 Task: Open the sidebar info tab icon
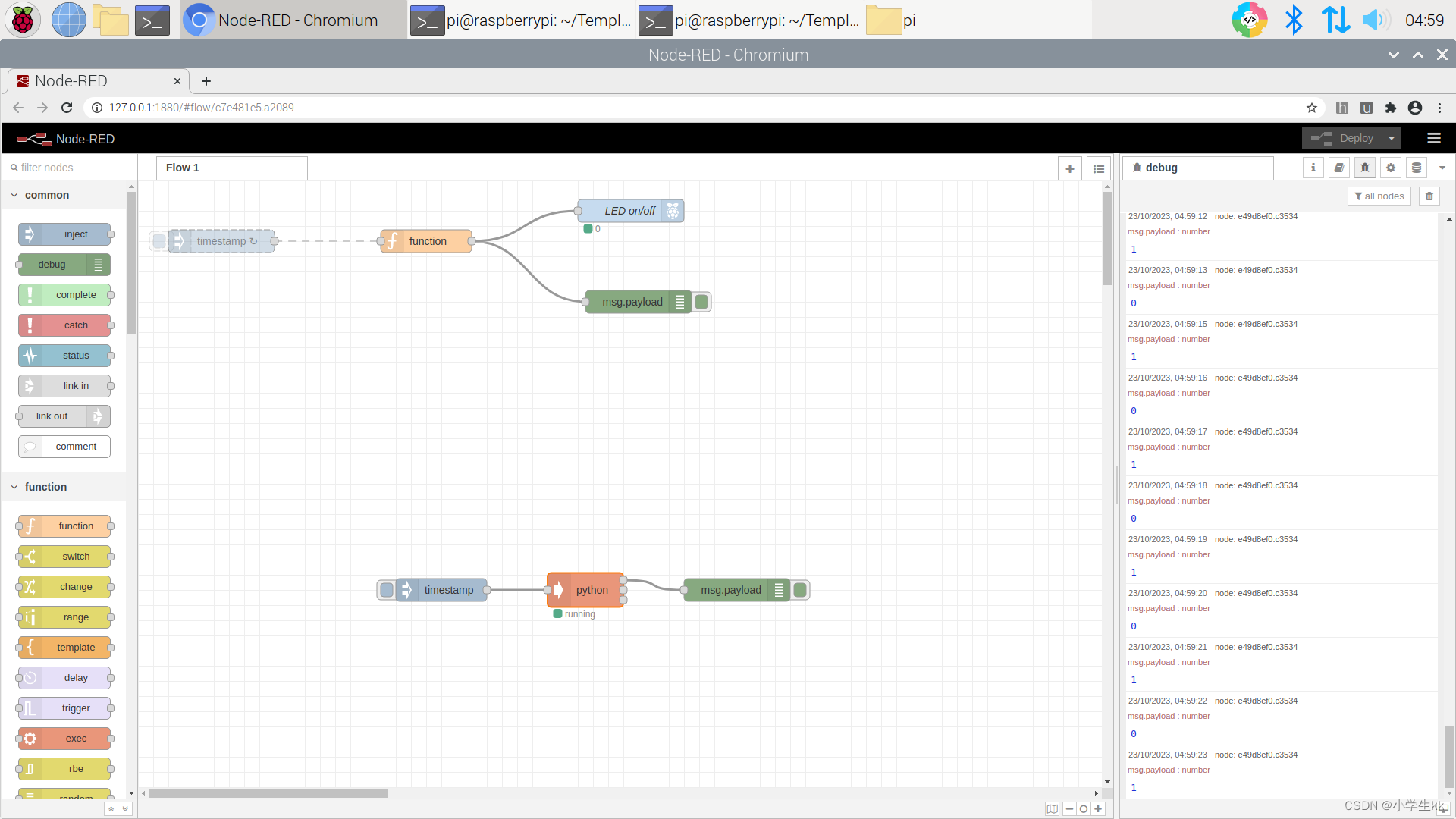pyautogui.click(x=1313, y=168)
